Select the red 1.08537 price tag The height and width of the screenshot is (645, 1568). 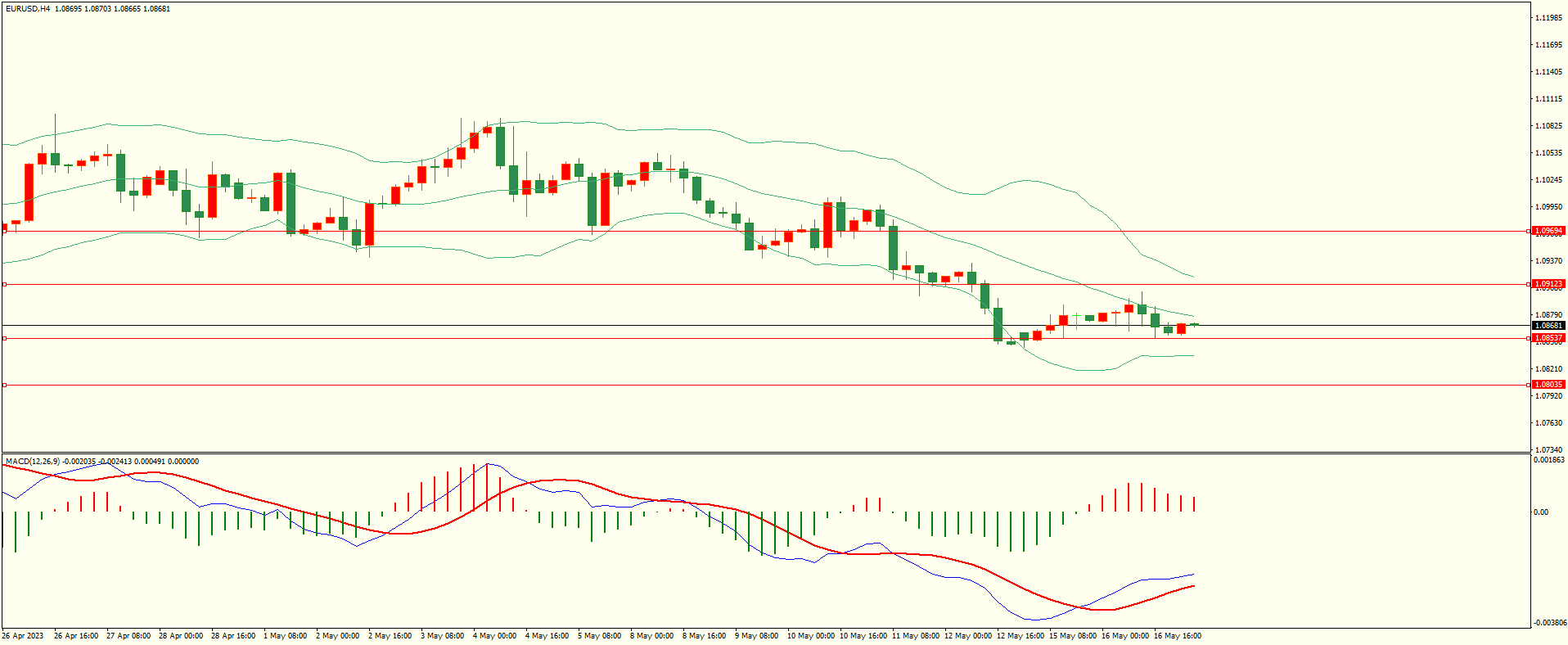pos(1548,338)
